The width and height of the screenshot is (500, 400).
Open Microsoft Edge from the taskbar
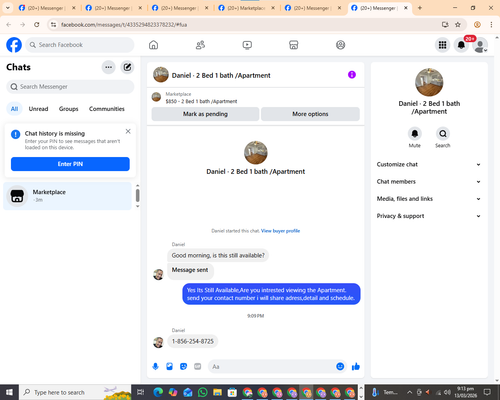coord(158,392)
